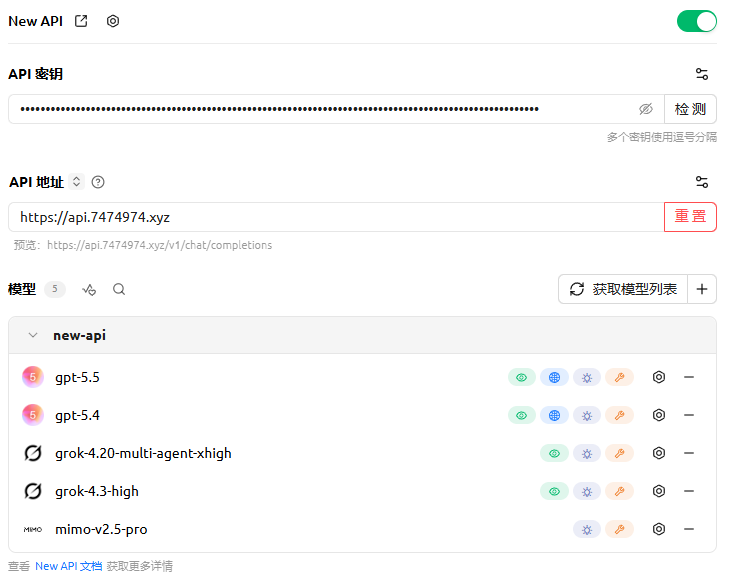Click the vision eye badge for grok-4.20-multi-agent-xhigh
729x582 pixels.
(x=554, y=454)
